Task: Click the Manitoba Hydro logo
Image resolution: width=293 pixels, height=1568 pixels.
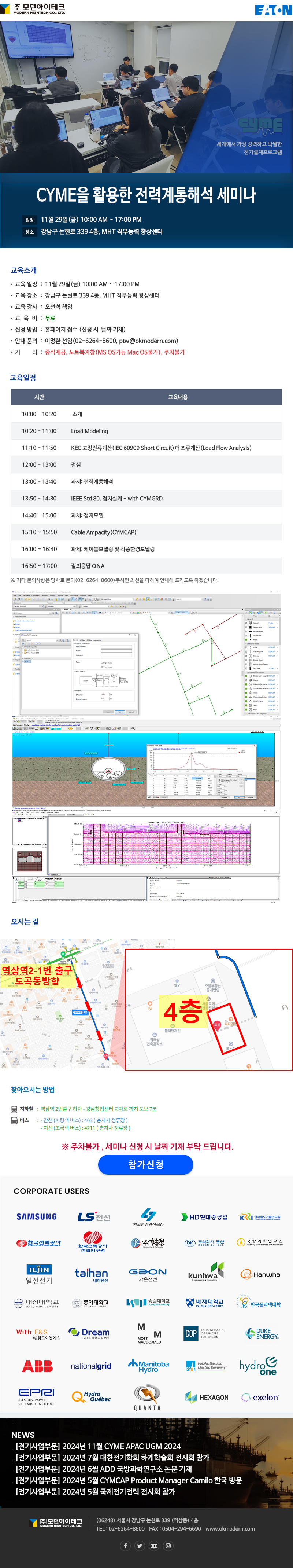Action: (x=148, y=1366)
